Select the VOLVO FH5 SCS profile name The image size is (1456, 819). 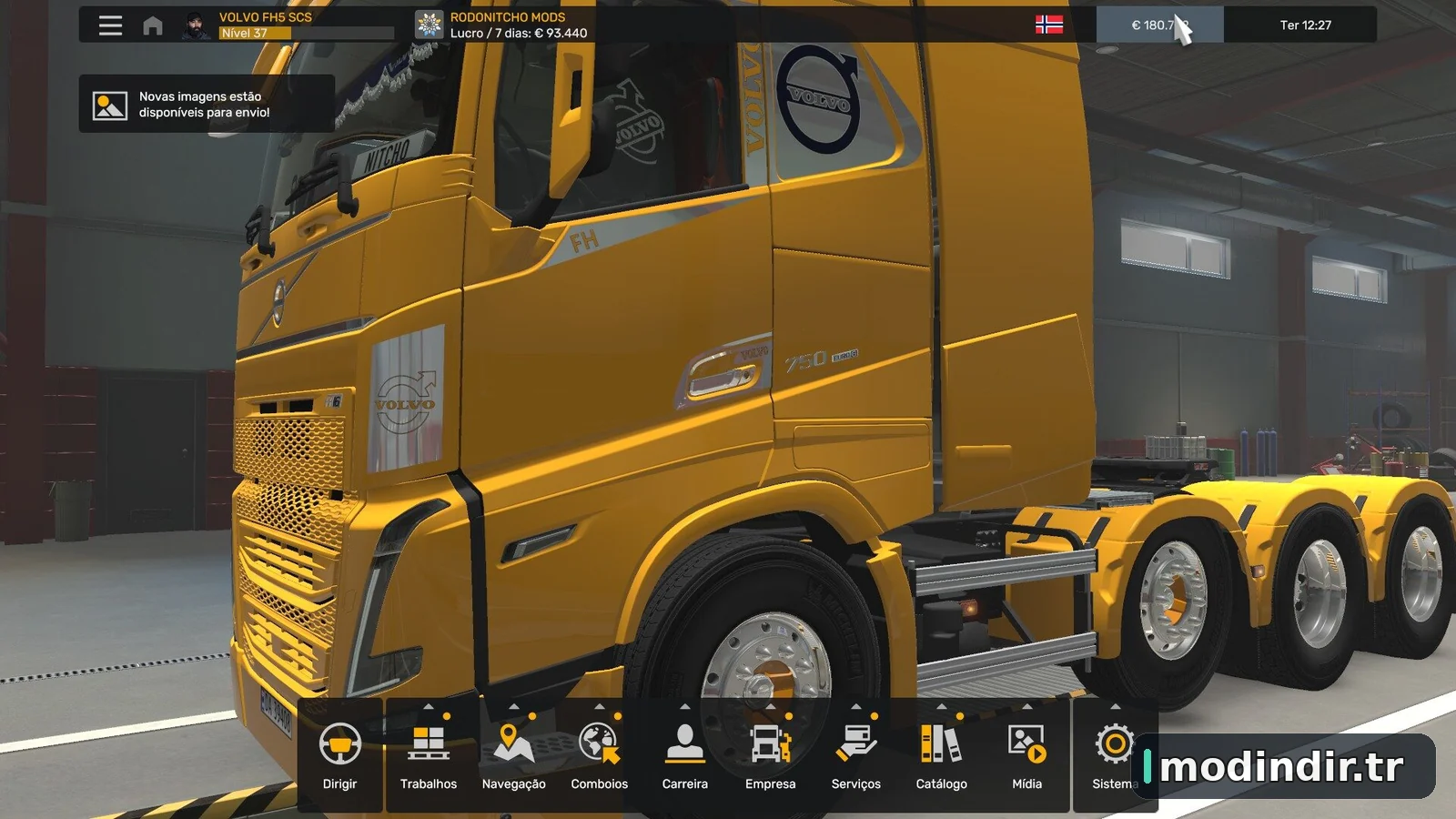coord(266,17)
